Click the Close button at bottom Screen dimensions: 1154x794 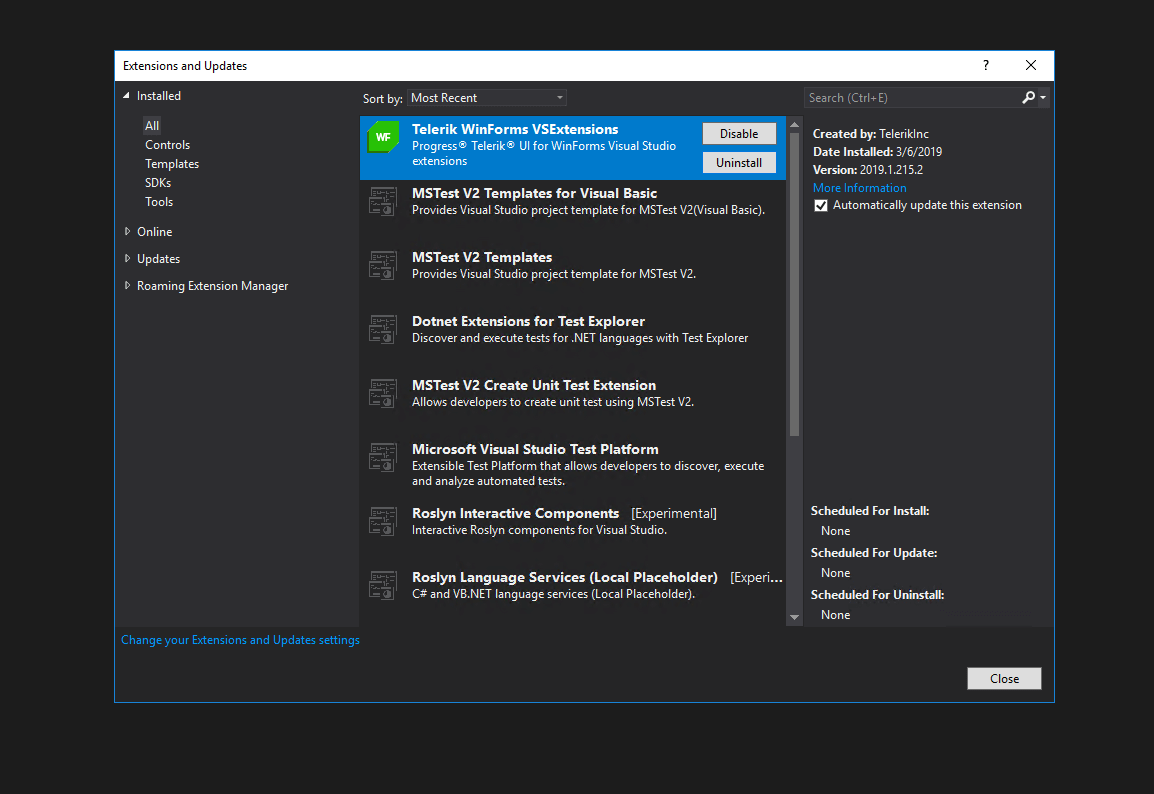pos(1004,678)
